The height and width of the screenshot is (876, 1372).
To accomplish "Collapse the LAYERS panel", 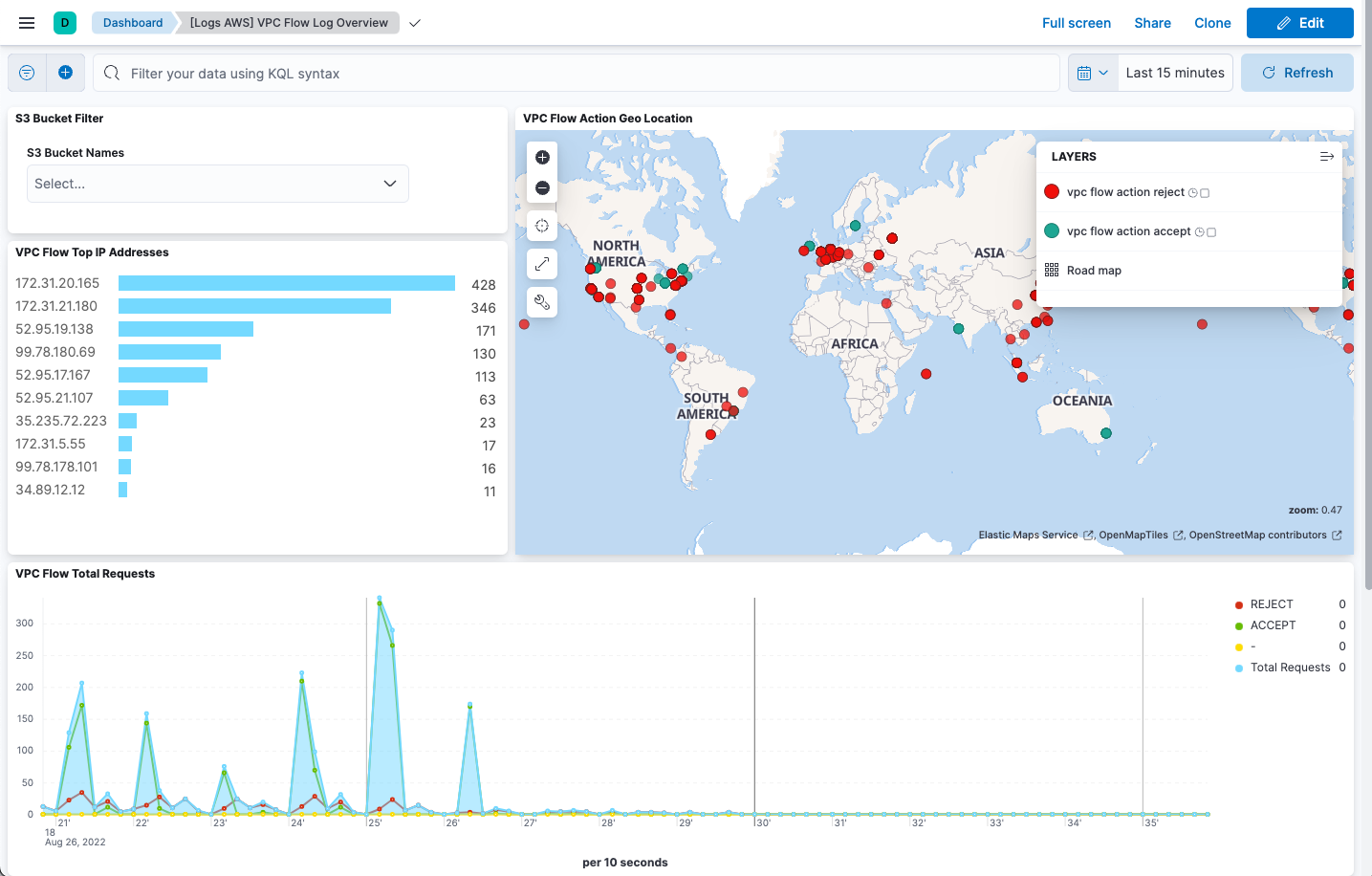I will click(x=1327, y=156).
